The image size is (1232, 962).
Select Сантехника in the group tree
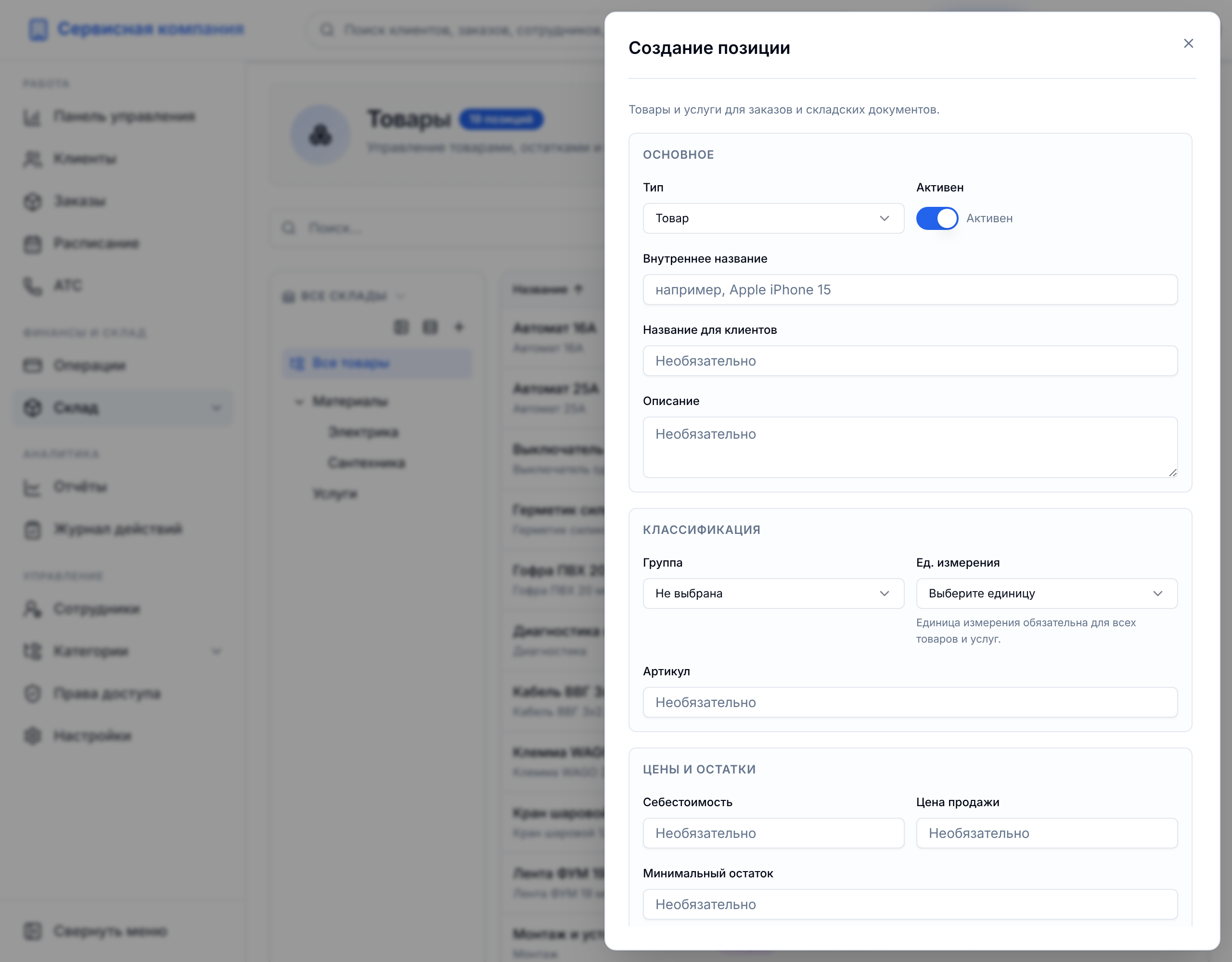coord(367,463)
